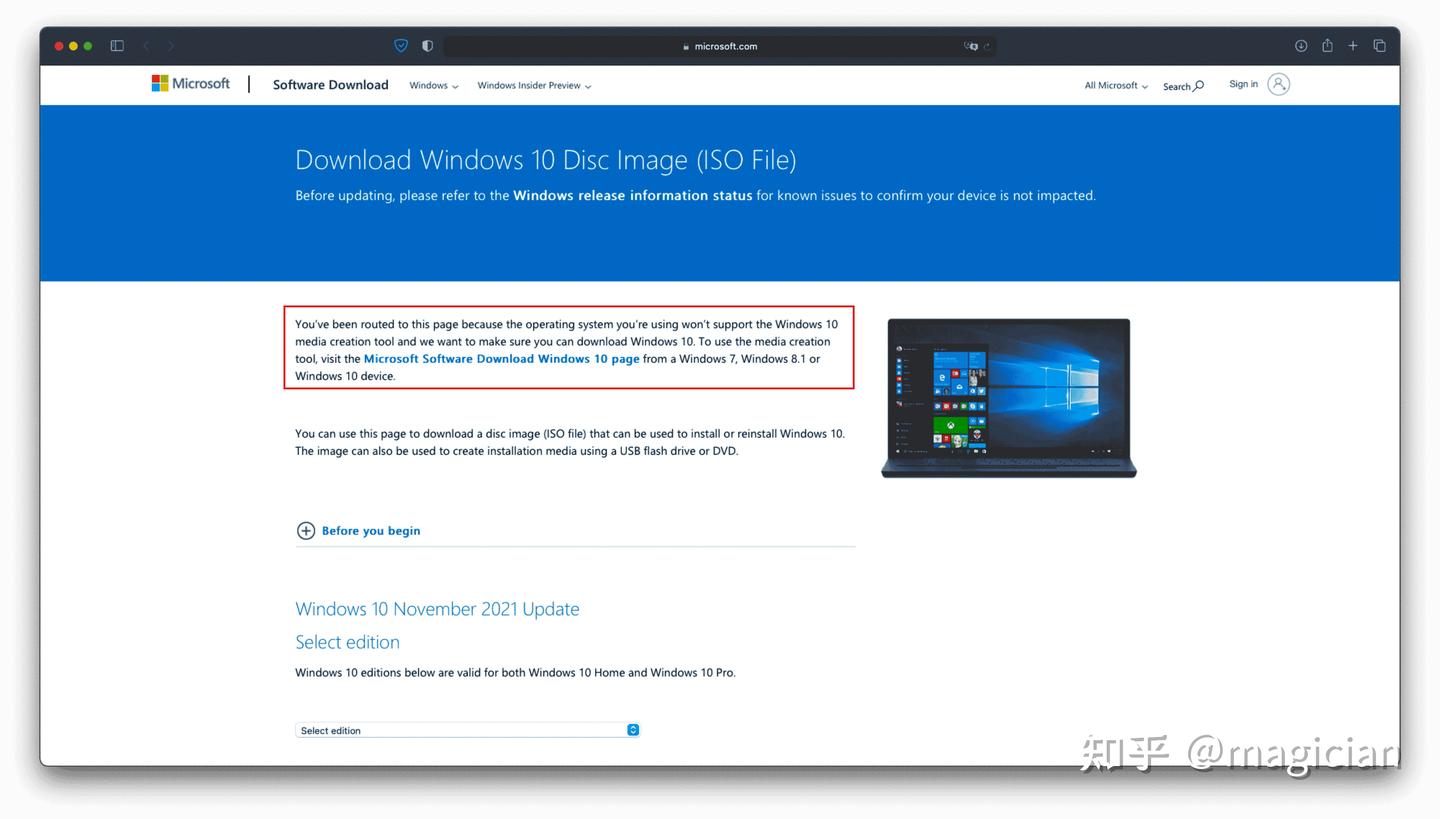Show the tab overview icon
This screenshot has width=1440, height=819.
pyautogui.click(x=1380, y=45)
